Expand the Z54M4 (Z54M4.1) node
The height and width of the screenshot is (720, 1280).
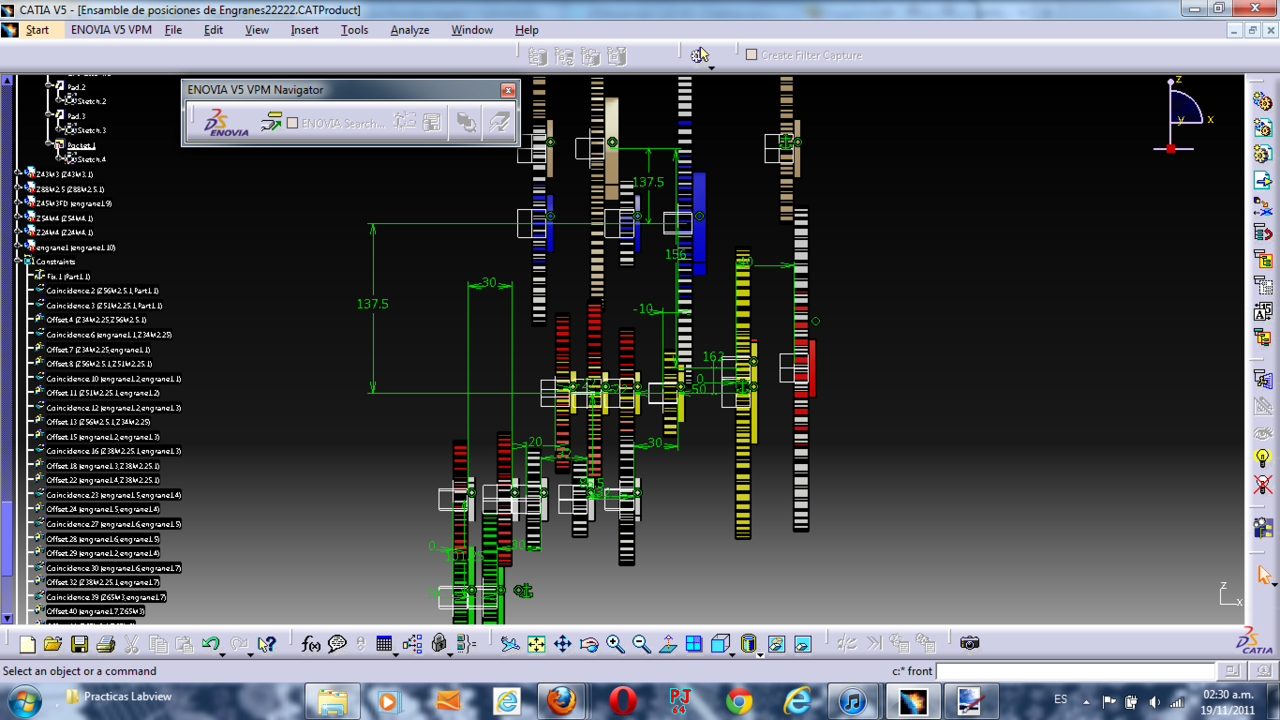[x=19, y=218]
